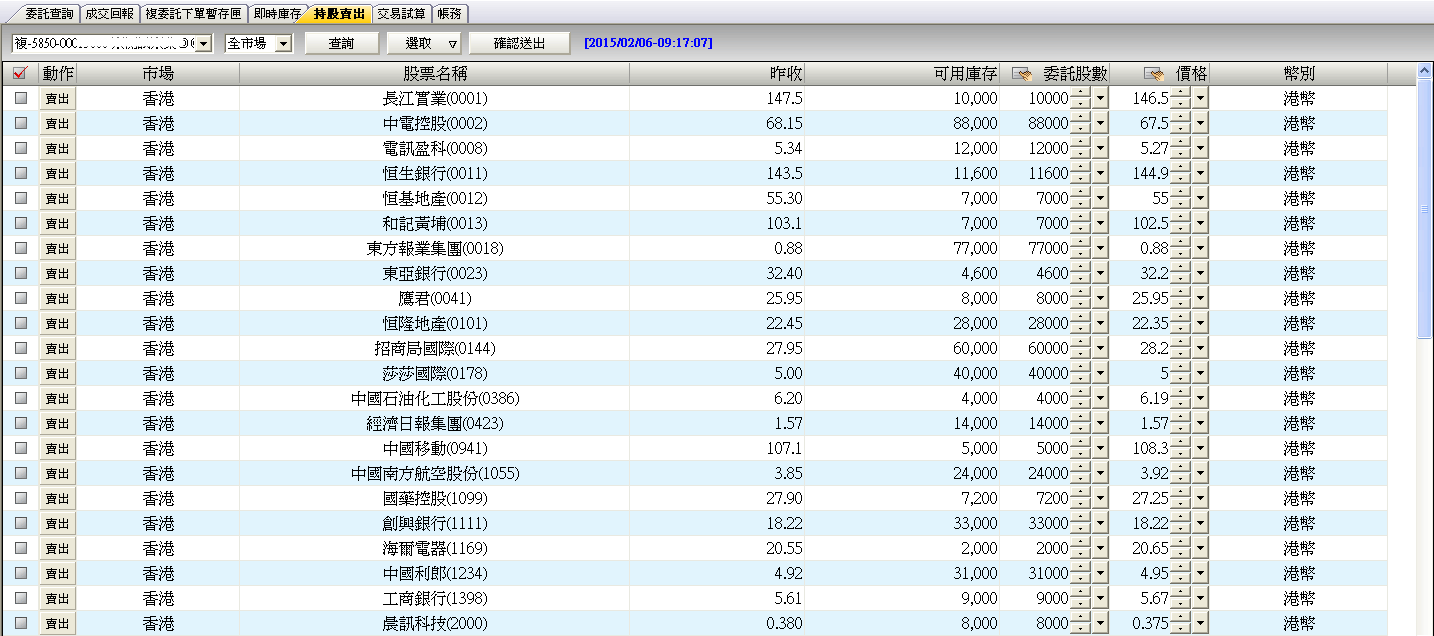This screenshot has width=1434, height=636.
Task: Increase price for 恒生銀行(0011) using up spinner
Action: (x=1180, y=168)
